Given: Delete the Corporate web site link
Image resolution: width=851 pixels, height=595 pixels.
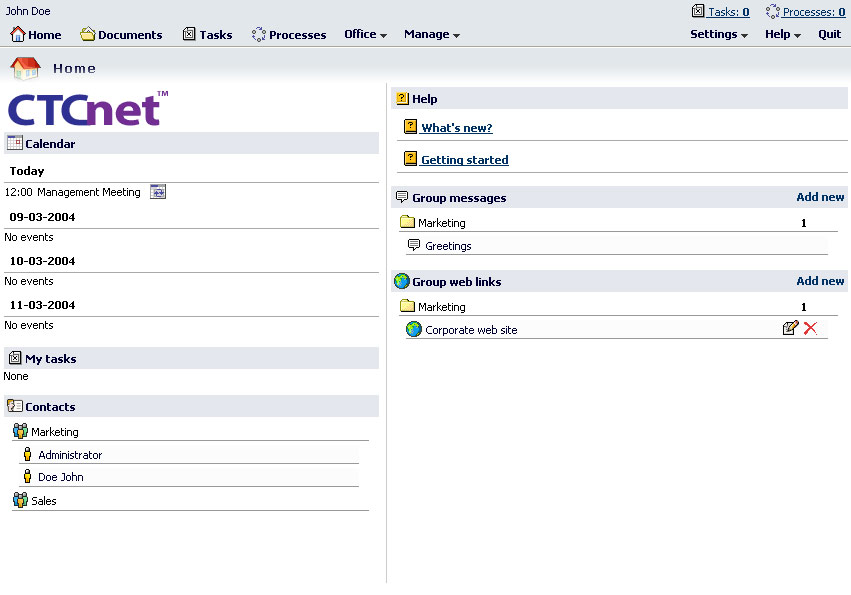Looking at the screenshot, I should click(810, 328).
